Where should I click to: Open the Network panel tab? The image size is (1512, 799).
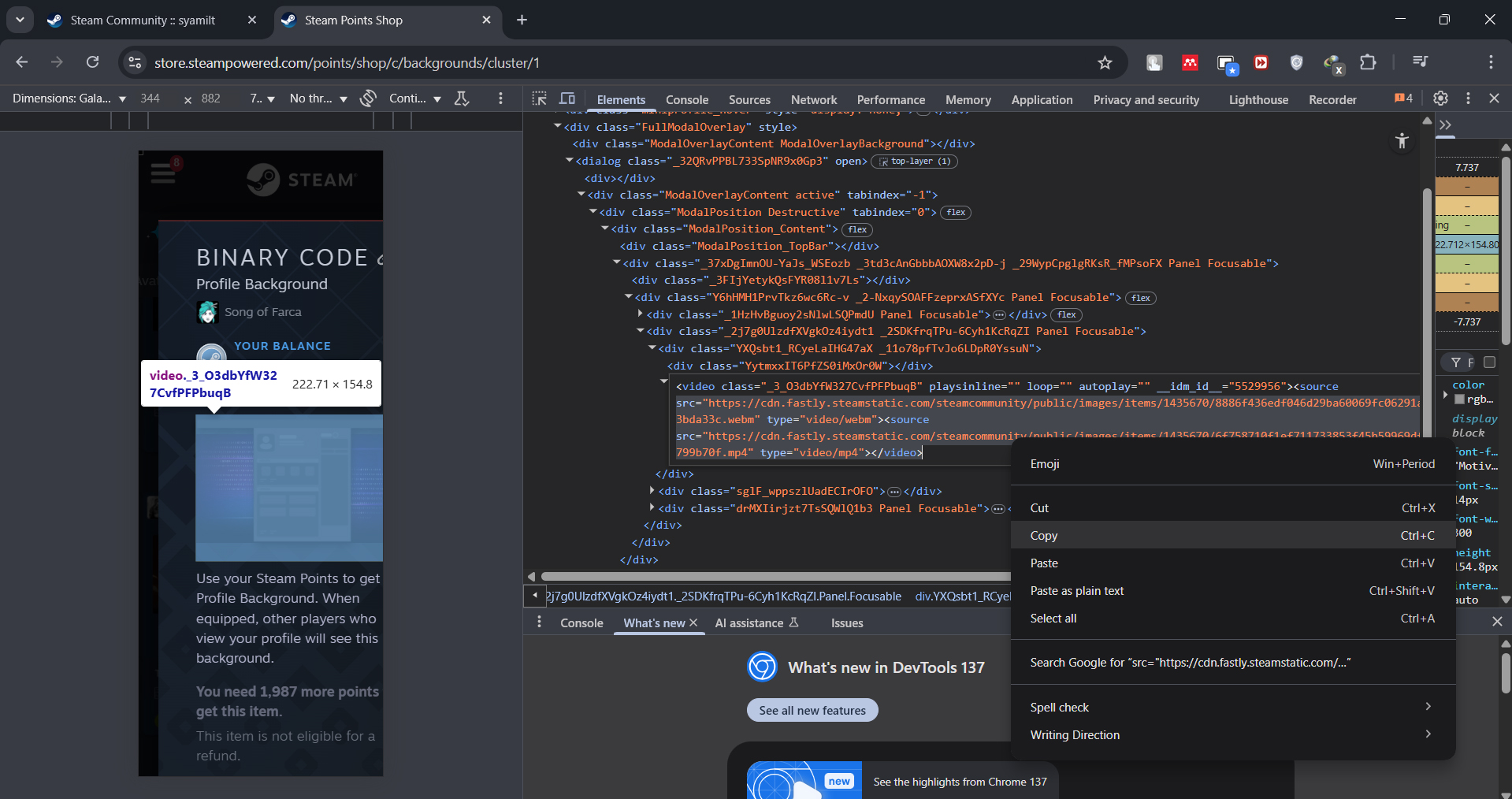pyautogui.click(x=814, y=99)
